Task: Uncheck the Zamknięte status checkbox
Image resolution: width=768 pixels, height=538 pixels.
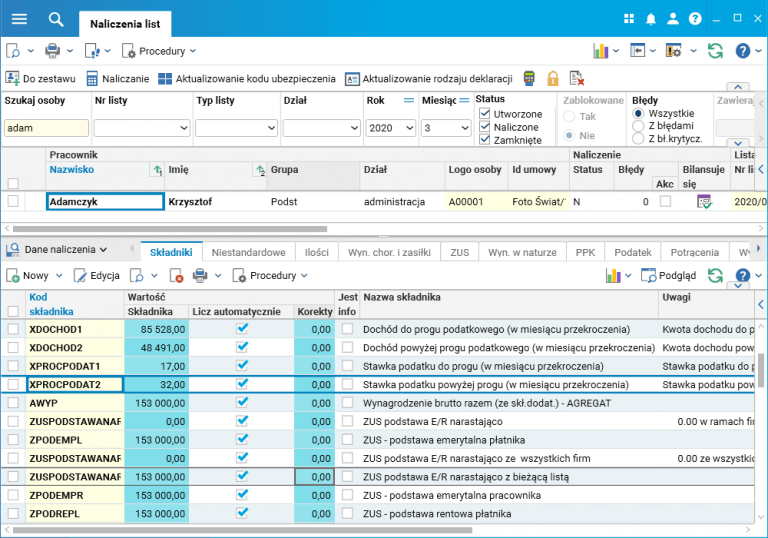Action: click(x=485, y=140)
